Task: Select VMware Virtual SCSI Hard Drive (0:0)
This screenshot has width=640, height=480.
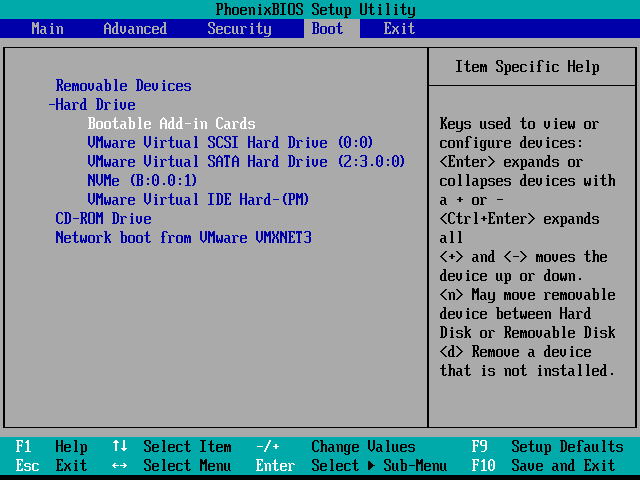Action: pyautogui.click(x=230, y=143)
